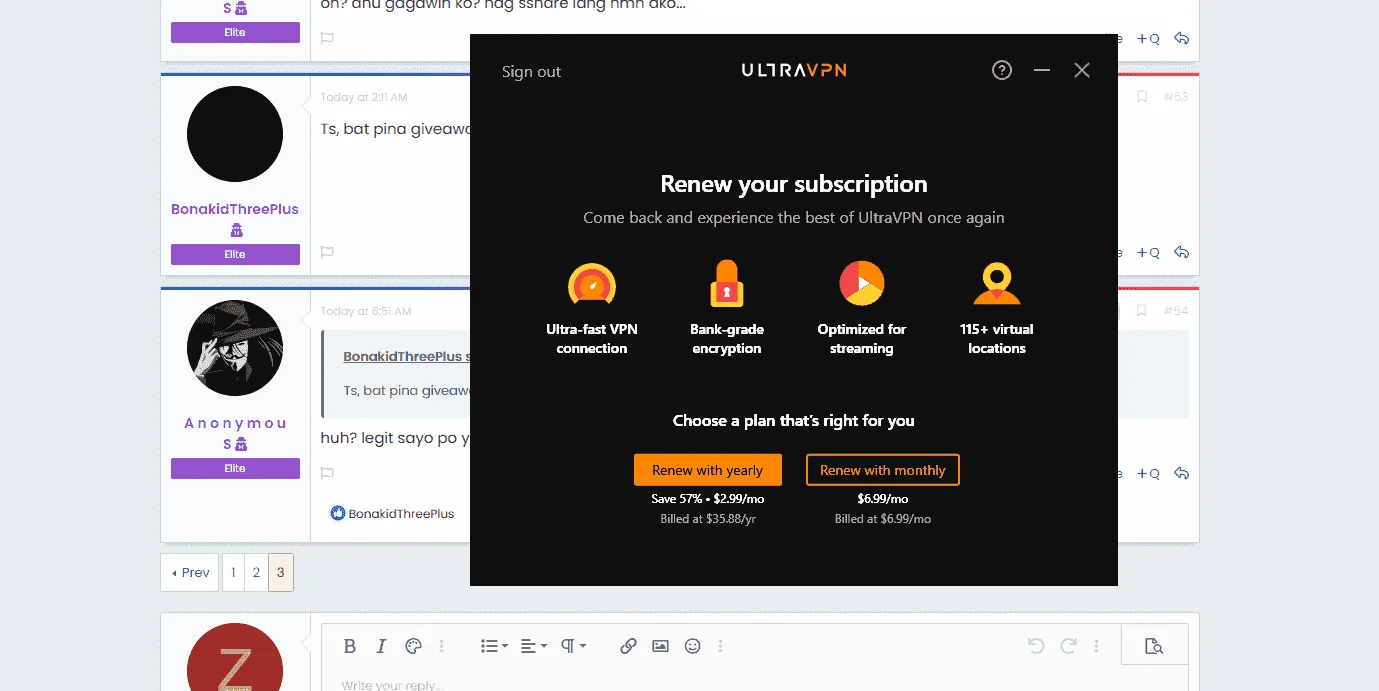Click Elite badge under Anonymous in post #54
This screenshot has width=1379, height=691.
click(x=235, y=468)
